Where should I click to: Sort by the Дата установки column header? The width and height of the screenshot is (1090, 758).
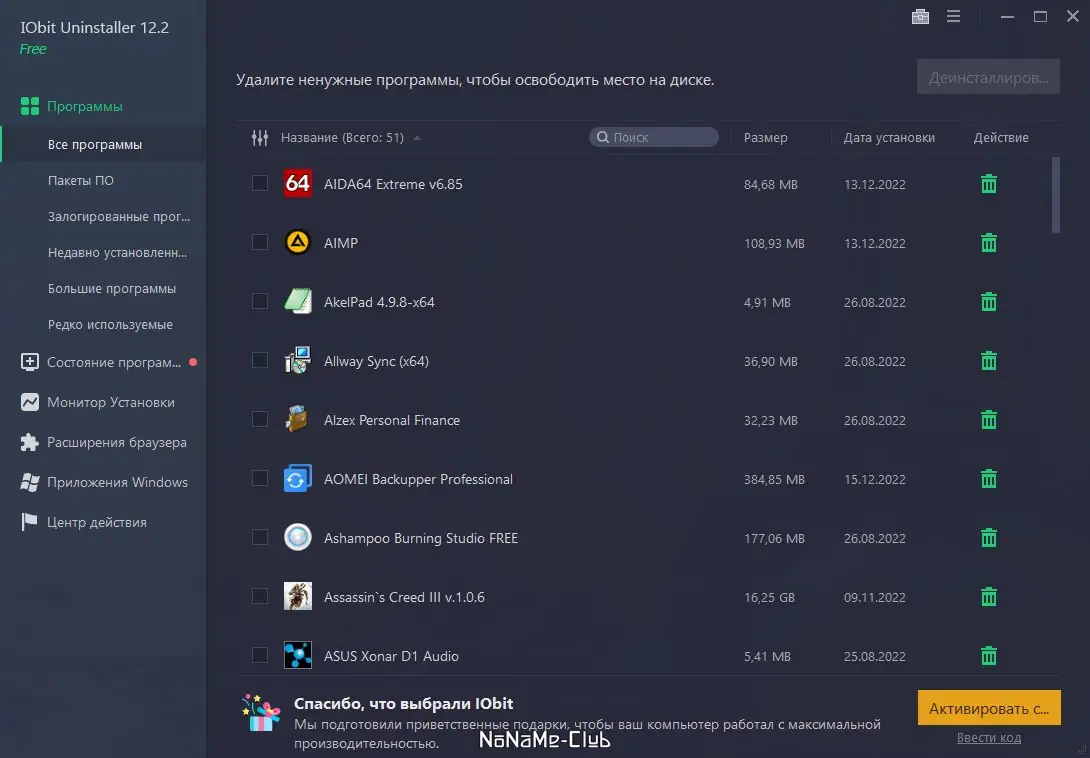[x=889, y=138]
